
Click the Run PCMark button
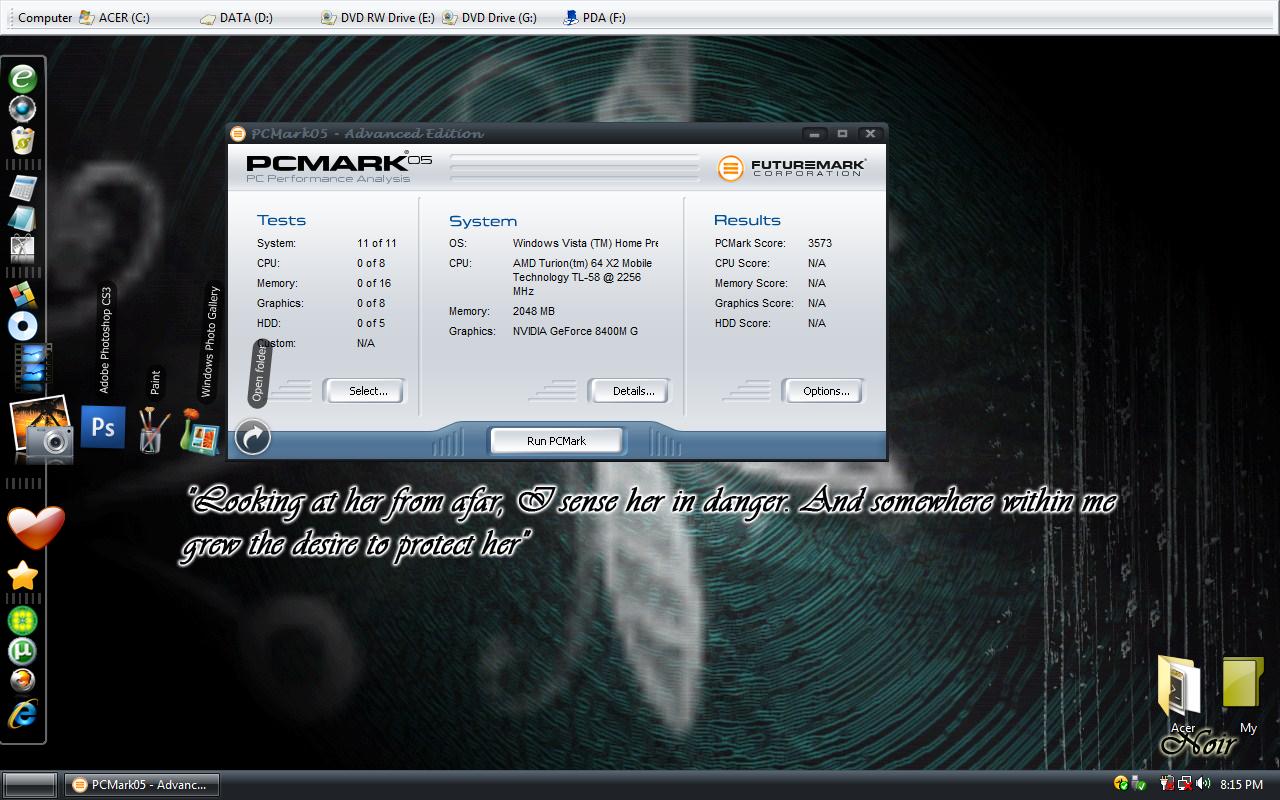tap(556, 441)
